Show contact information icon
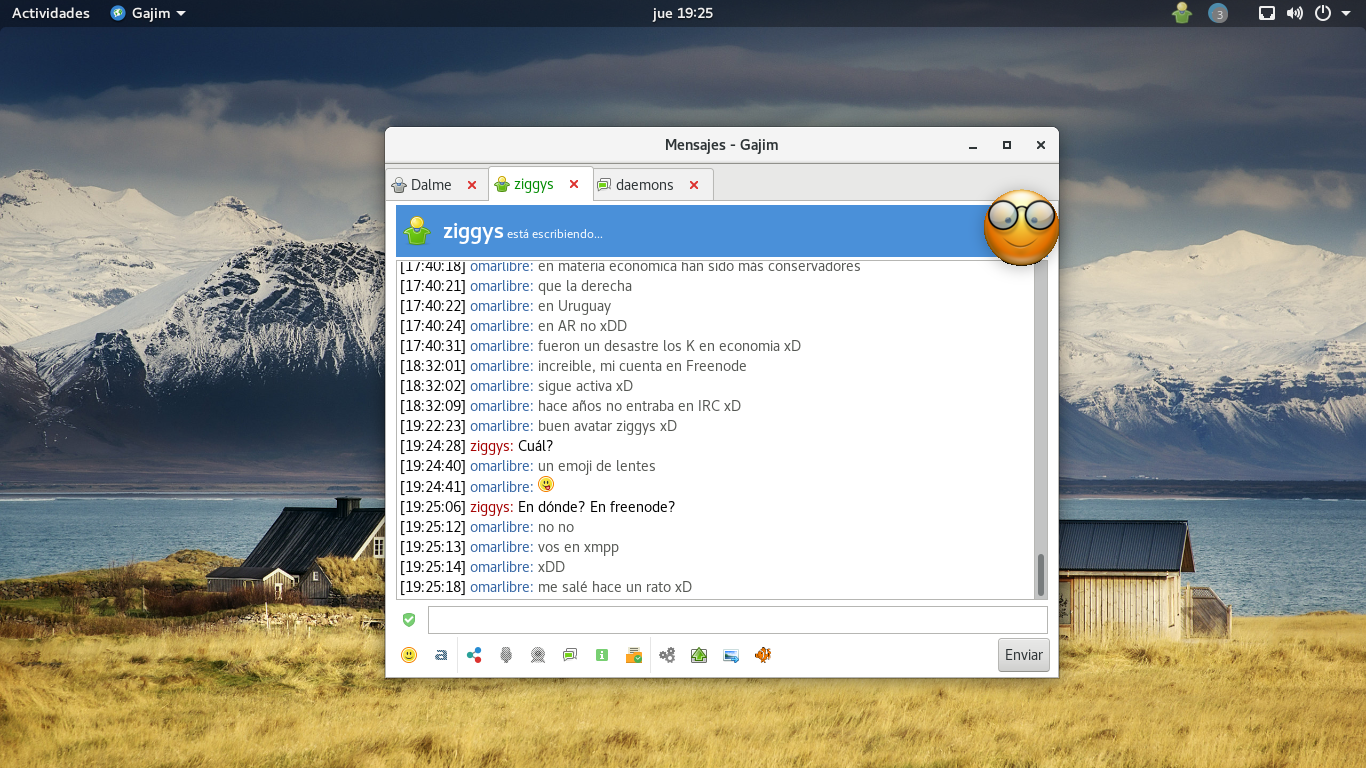The width and height of the screenshot is (1366, 768). coord(602,656)
